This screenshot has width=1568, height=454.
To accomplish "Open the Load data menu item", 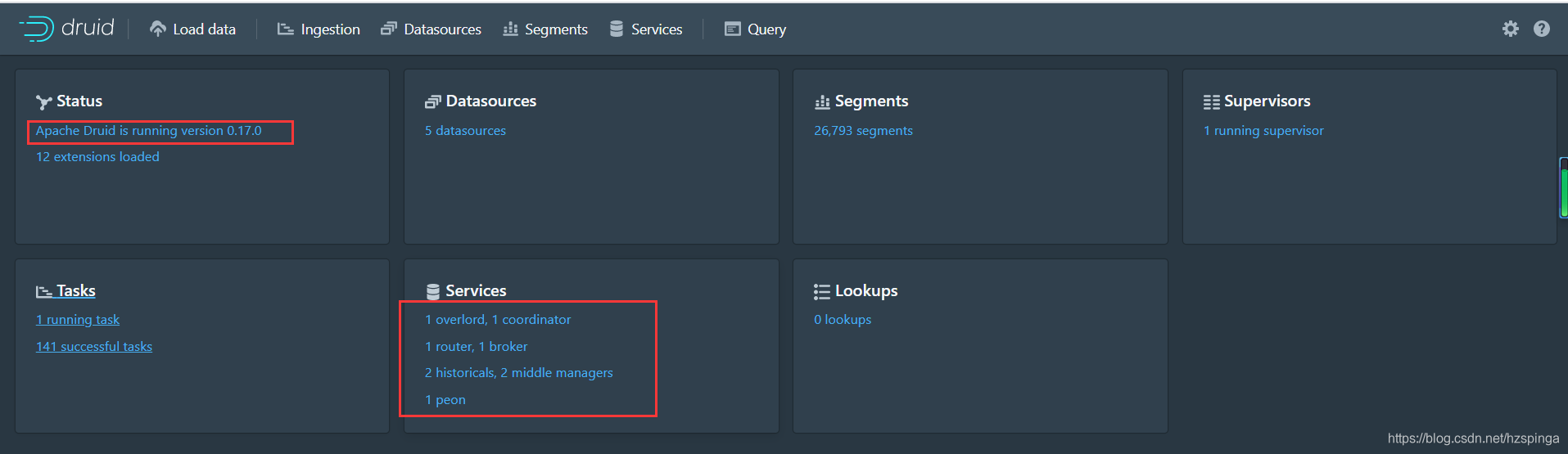I will (x=192, y=29).
